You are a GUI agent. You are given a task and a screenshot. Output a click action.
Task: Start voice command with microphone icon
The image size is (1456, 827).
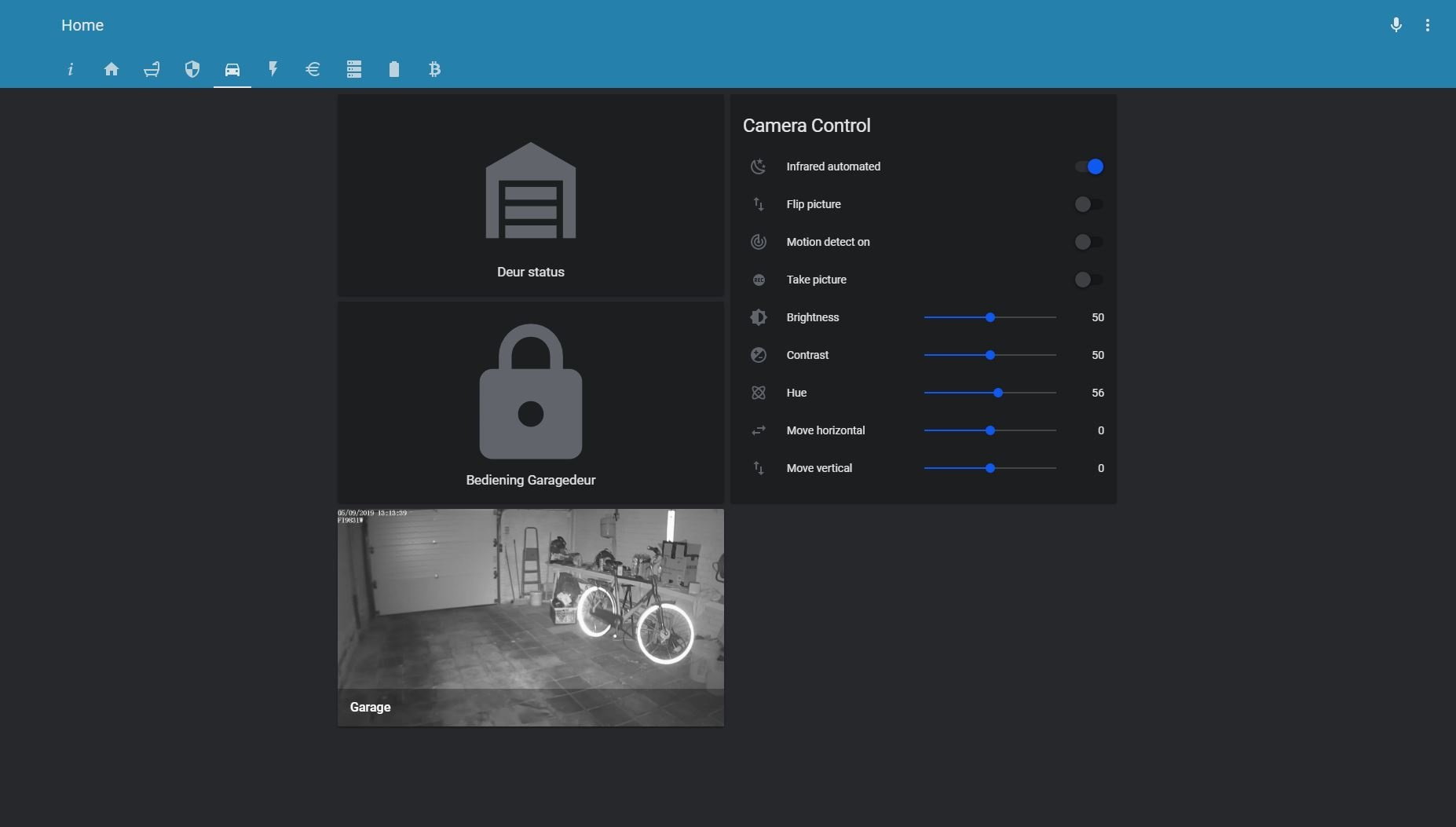coord(1396,25)
